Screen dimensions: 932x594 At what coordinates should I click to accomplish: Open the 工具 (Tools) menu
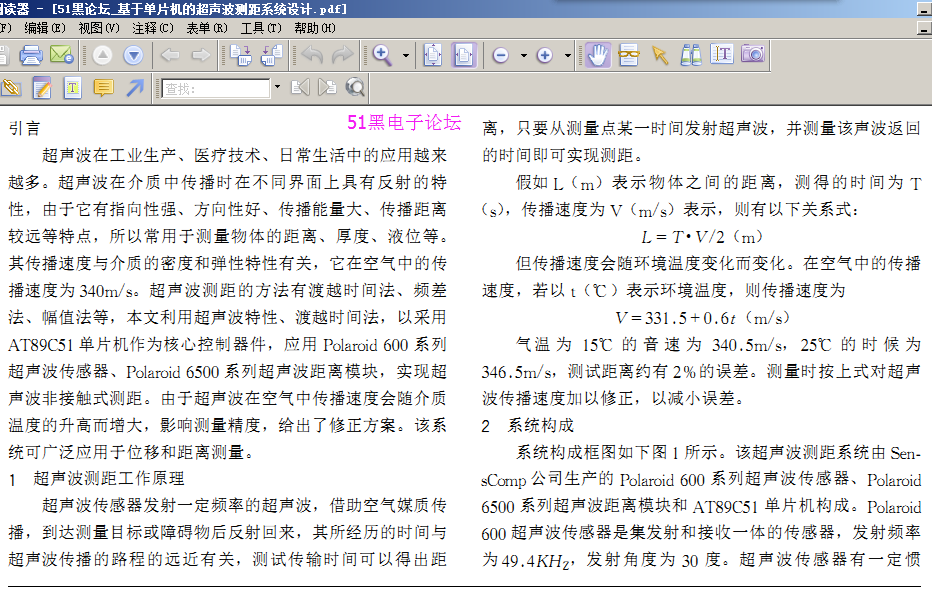tap(260, 28)
